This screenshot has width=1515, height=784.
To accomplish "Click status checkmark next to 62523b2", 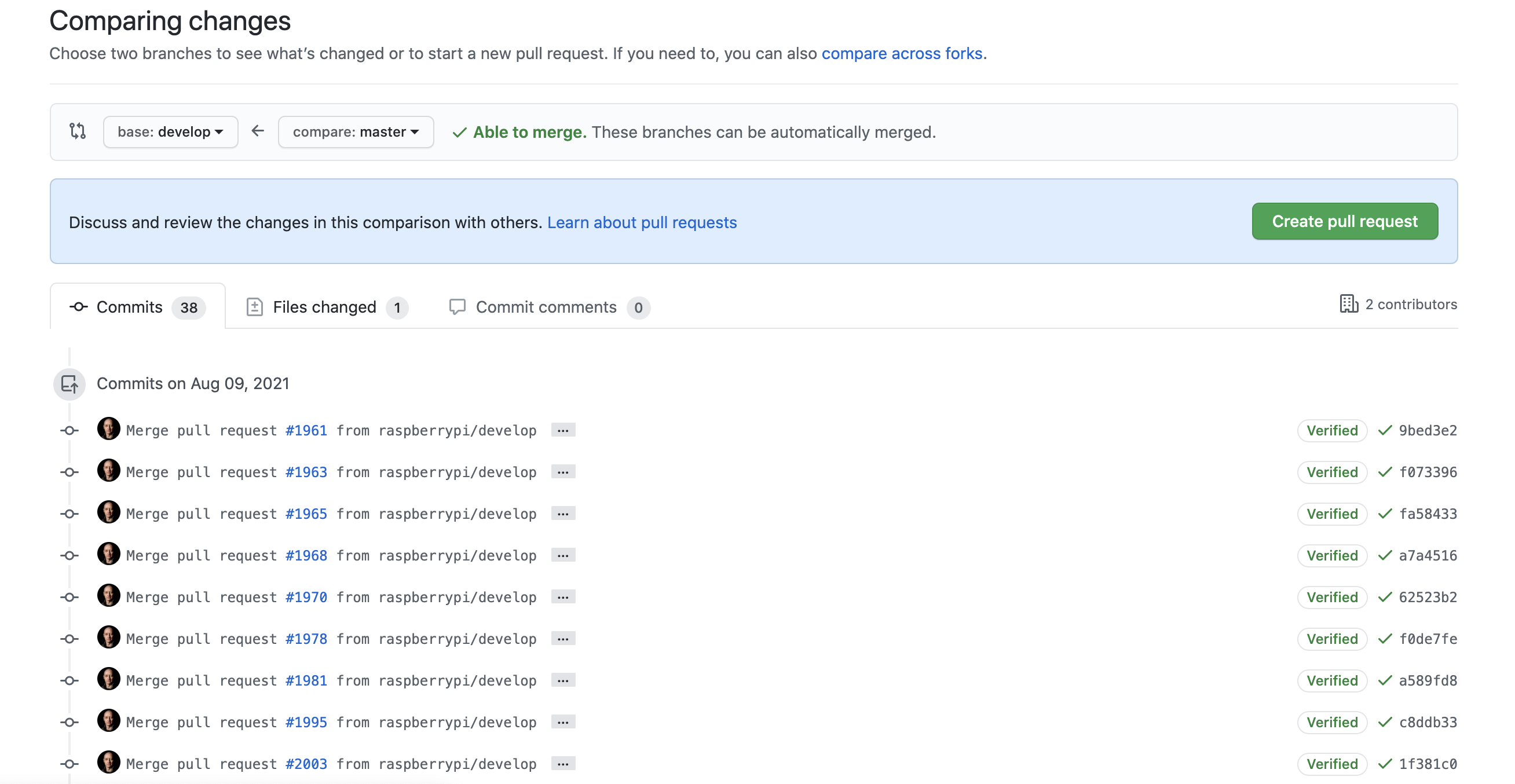I will (x=1385, y=598).
